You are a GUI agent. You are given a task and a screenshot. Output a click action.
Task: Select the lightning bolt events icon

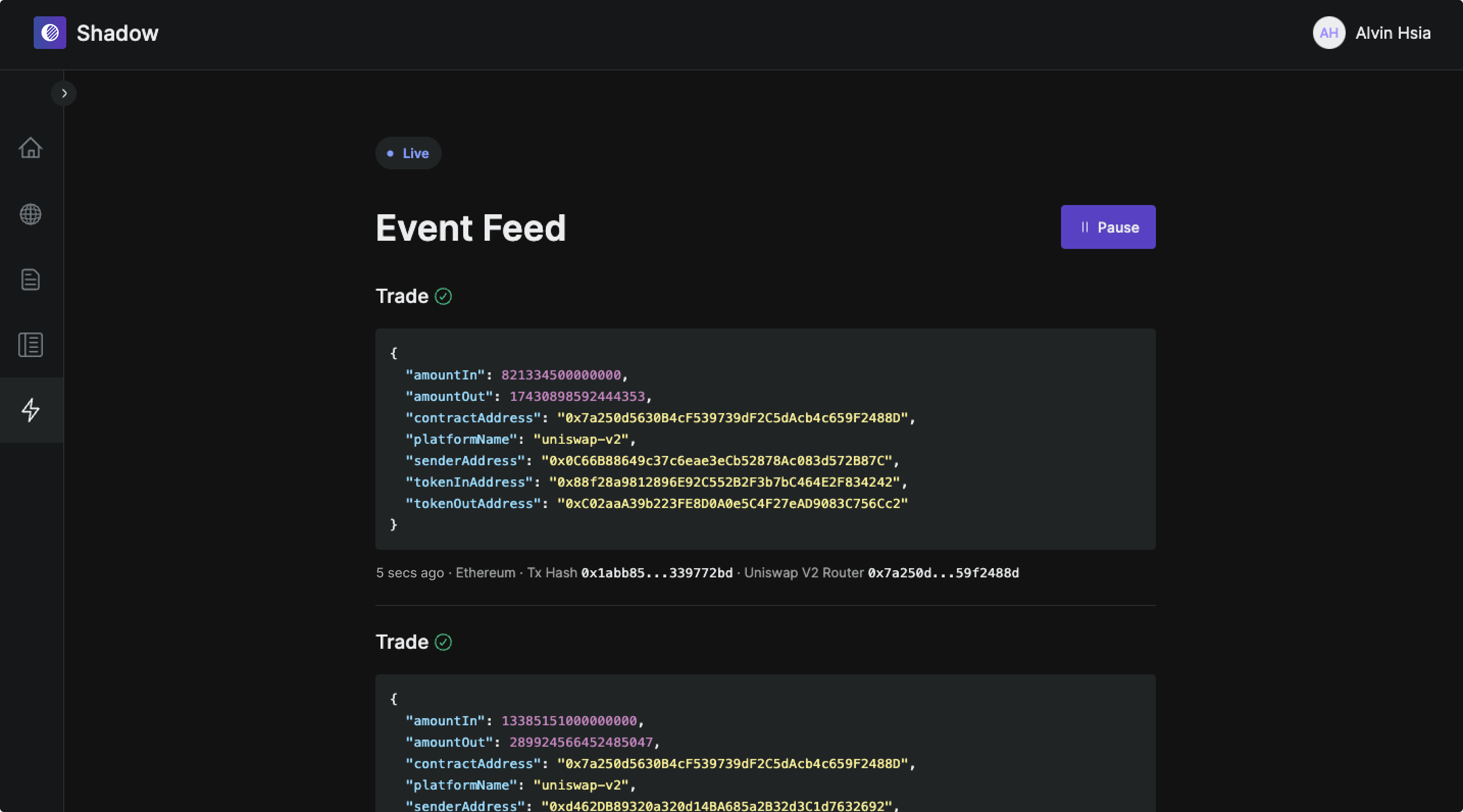coord(31,410)
